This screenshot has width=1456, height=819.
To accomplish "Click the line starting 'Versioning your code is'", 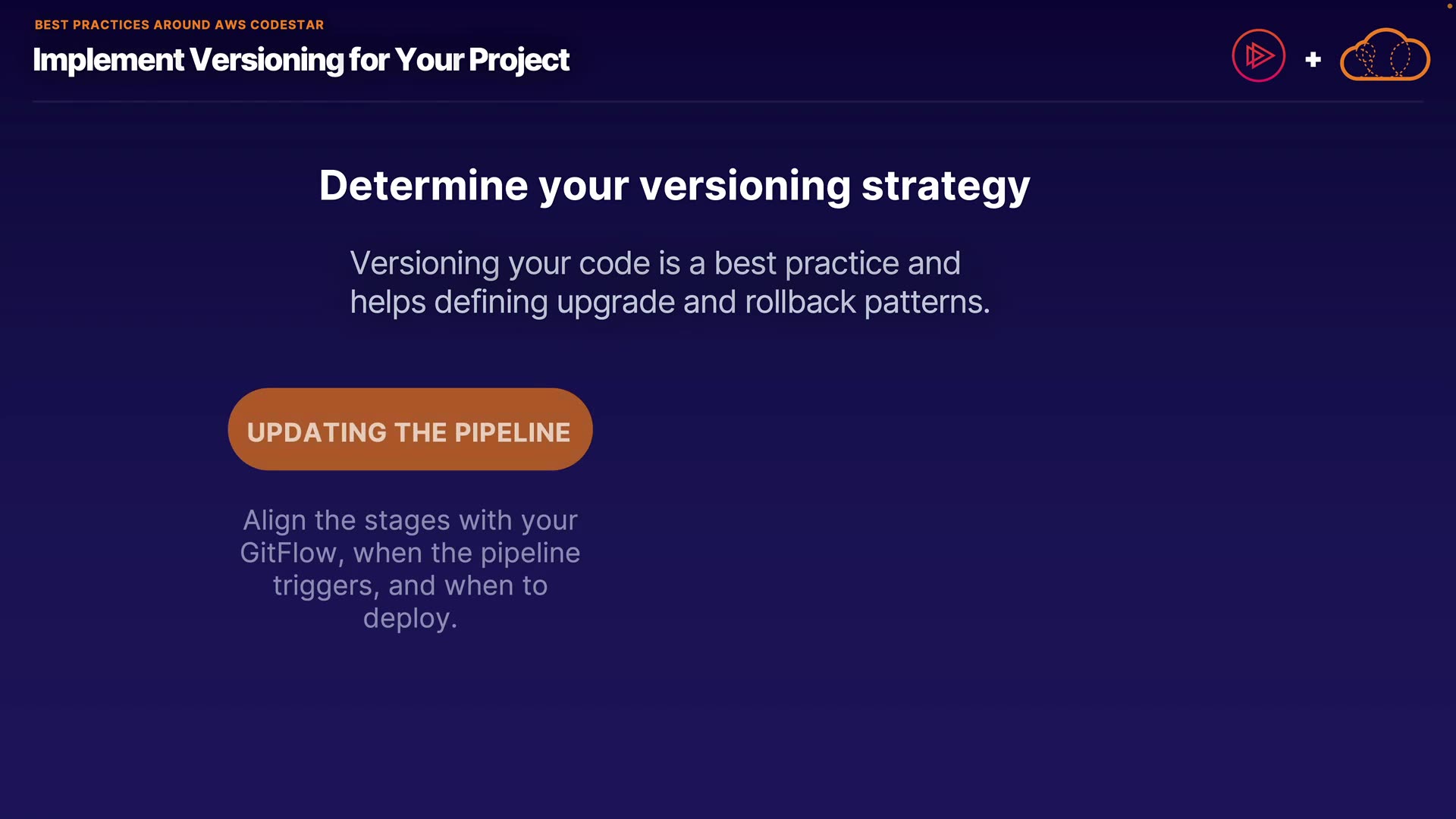I will tap(655, 263).
